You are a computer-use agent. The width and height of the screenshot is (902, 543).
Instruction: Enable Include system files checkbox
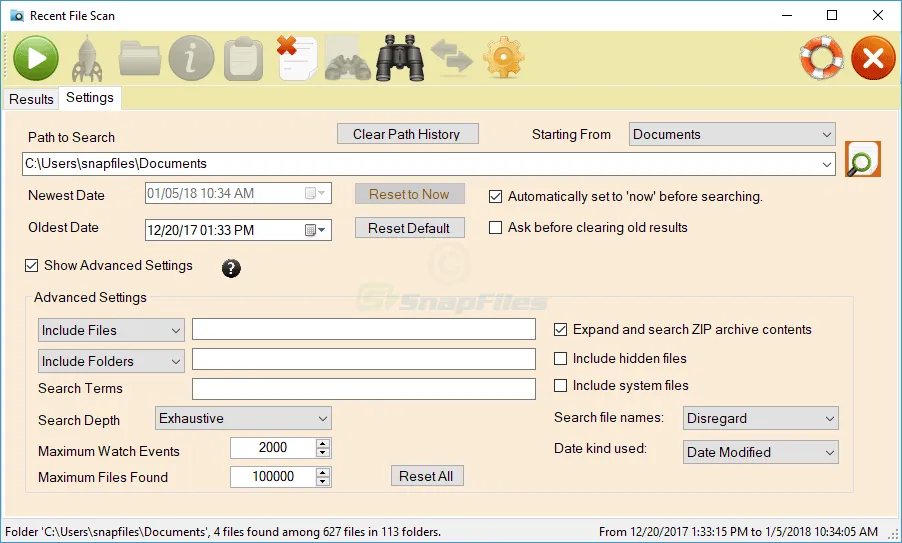tap(560, 385)
